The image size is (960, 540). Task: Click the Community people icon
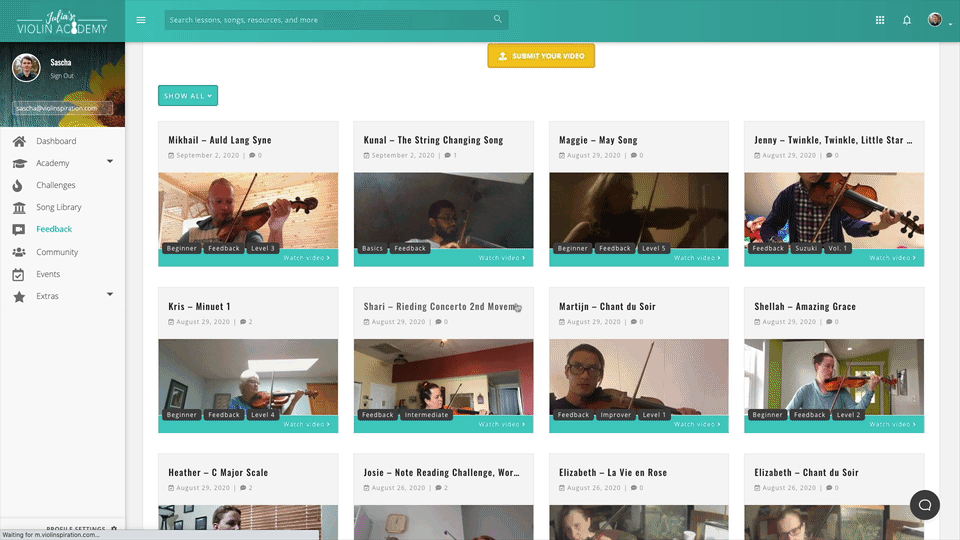pyautogui.click(x=19, y=252)
